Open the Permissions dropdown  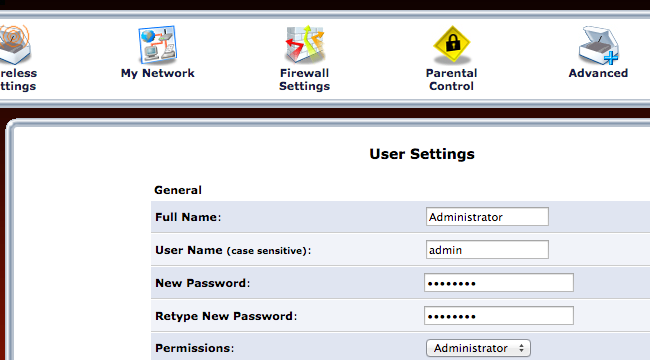click(478, 348)
